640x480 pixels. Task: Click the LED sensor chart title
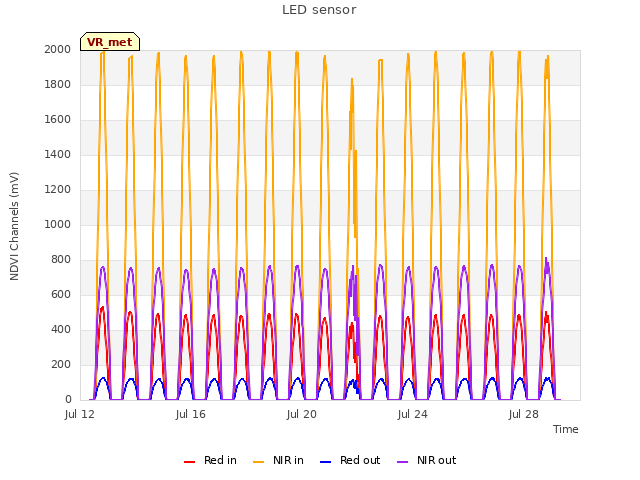click(x=319, y=10)
